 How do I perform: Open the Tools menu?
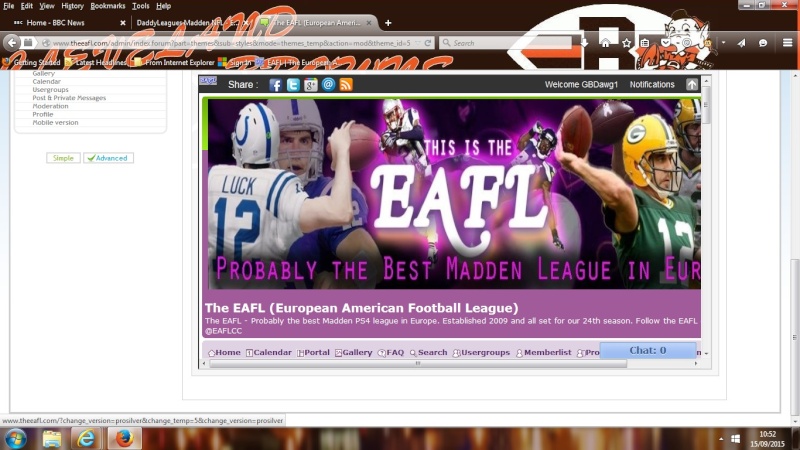[140, 6]
